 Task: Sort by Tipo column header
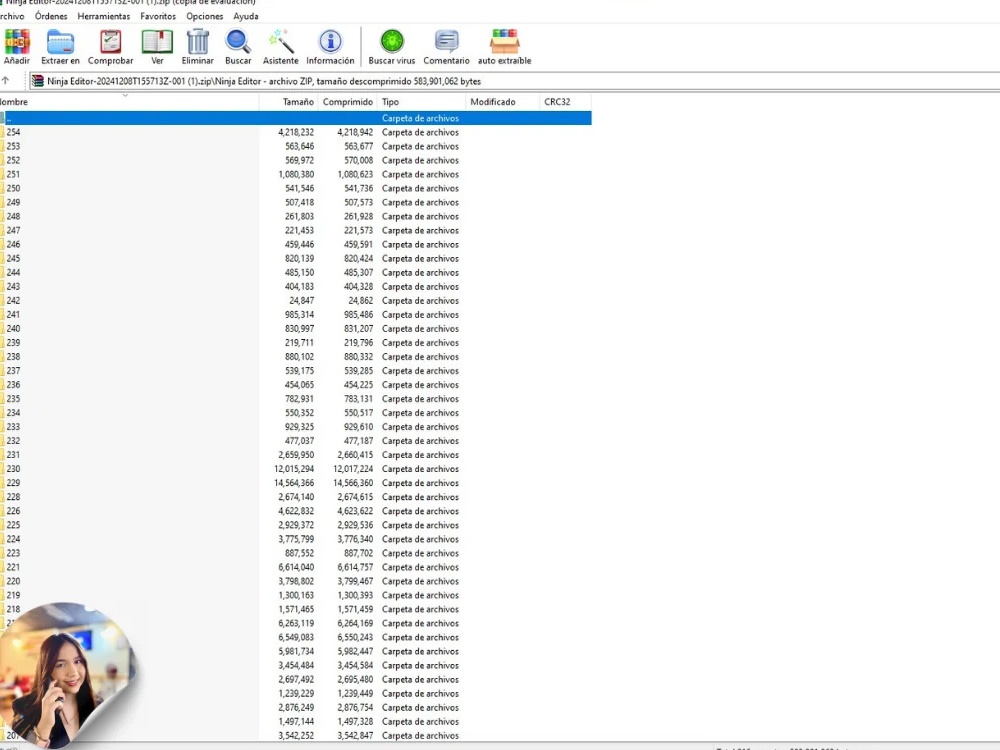click(422, 102)
